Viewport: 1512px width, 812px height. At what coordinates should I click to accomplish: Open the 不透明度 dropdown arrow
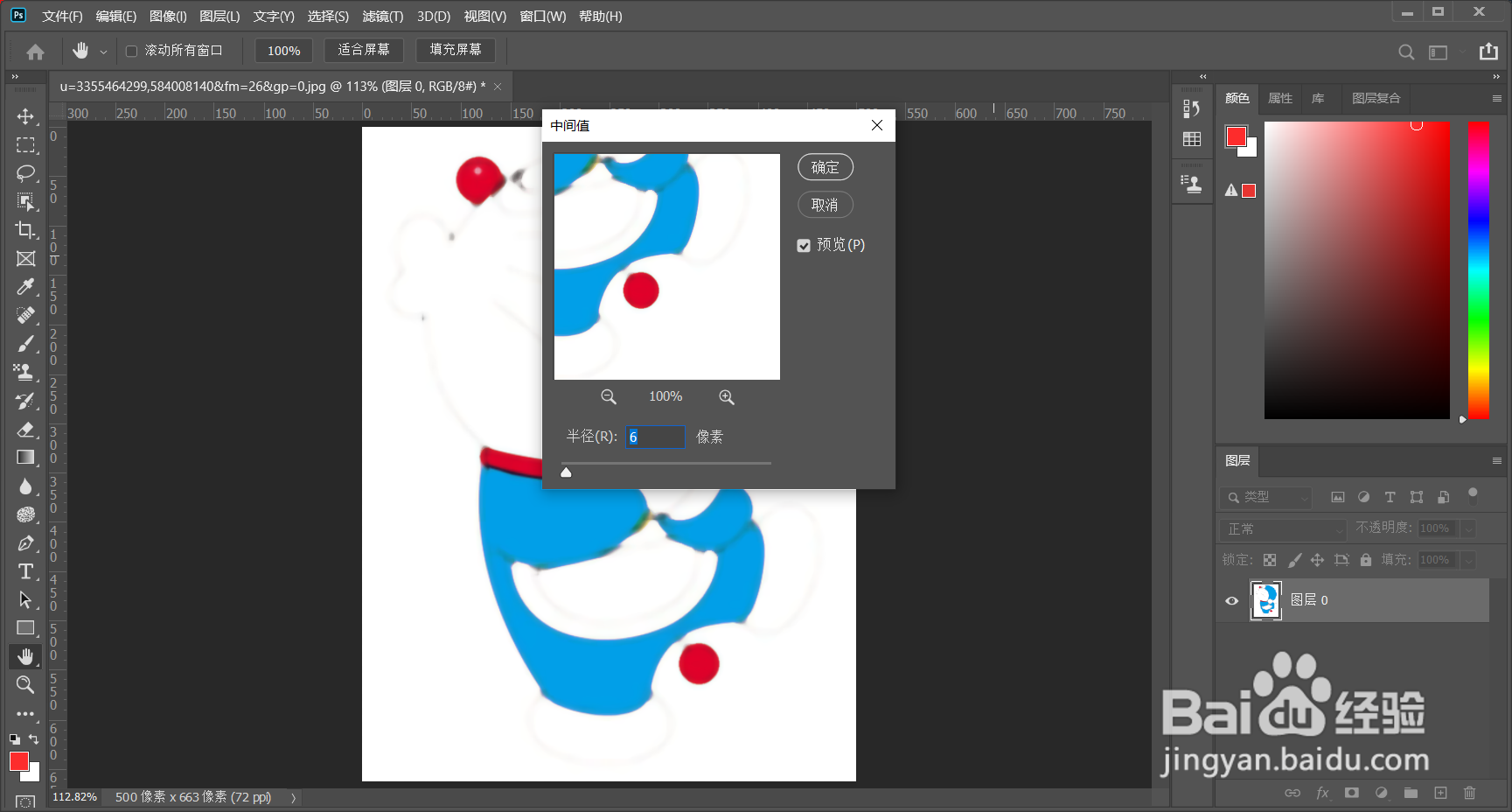tap(1469, 528)
